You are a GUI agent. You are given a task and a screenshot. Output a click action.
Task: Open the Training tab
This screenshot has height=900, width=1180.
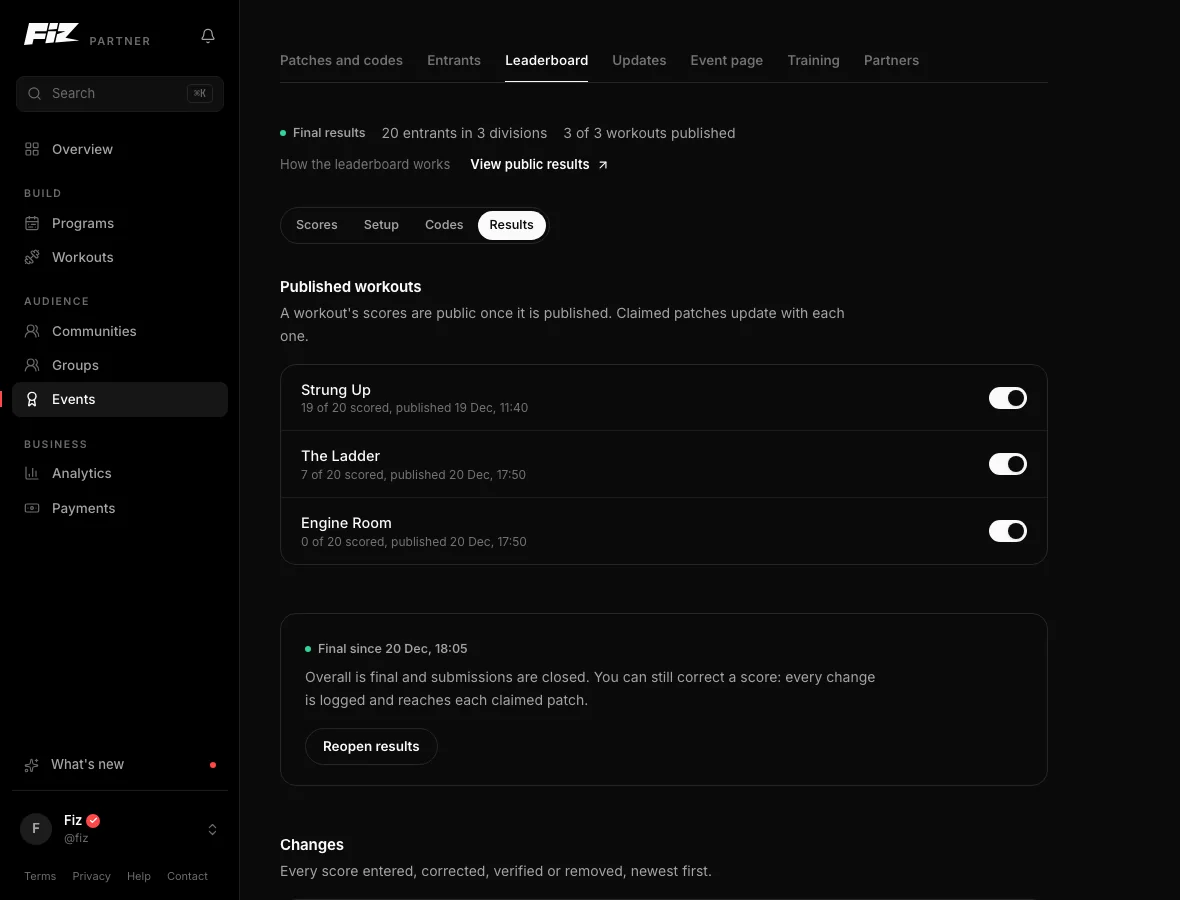[x=814, y=60]
